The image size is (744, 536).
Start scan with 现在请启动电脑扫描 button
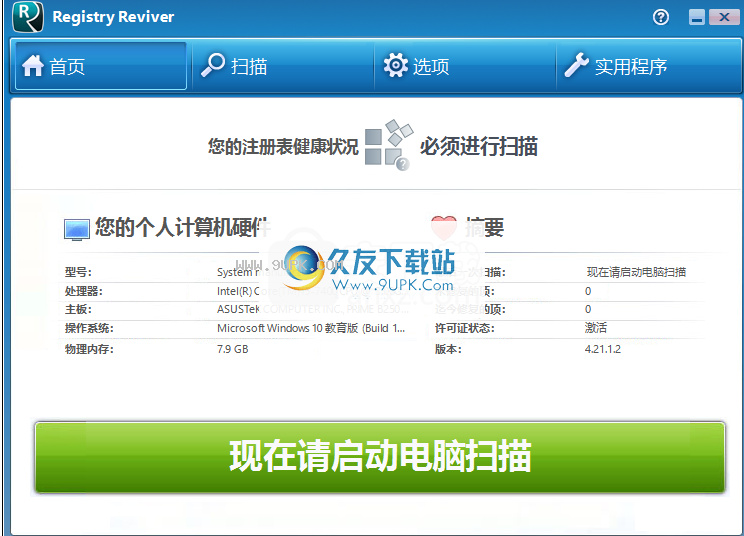click(x=380, y=457)
